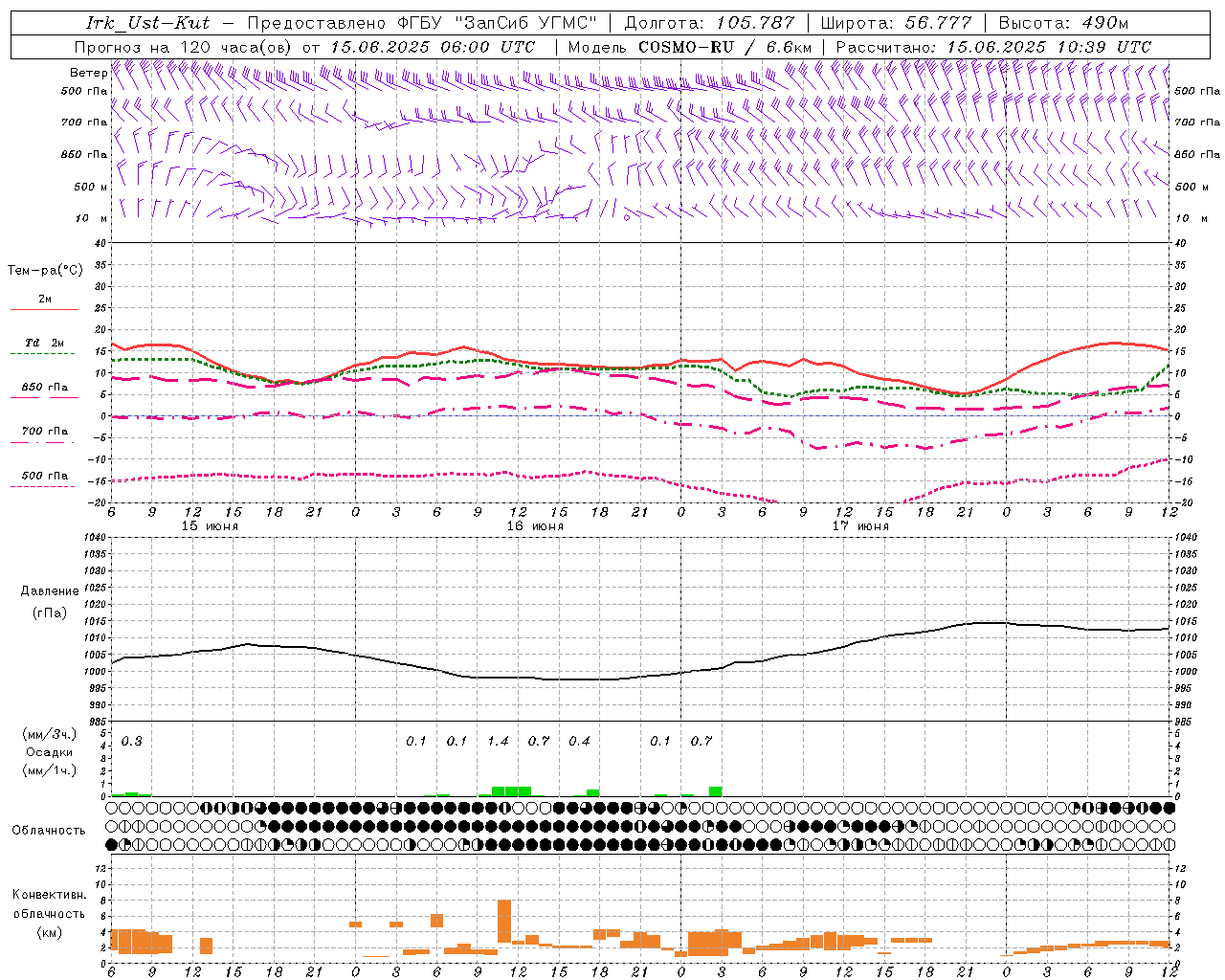Screen dimensions: 1225x980
Task: Click the computed time 15.06.2025 10:39 UTC
Action: (1049, 47)
